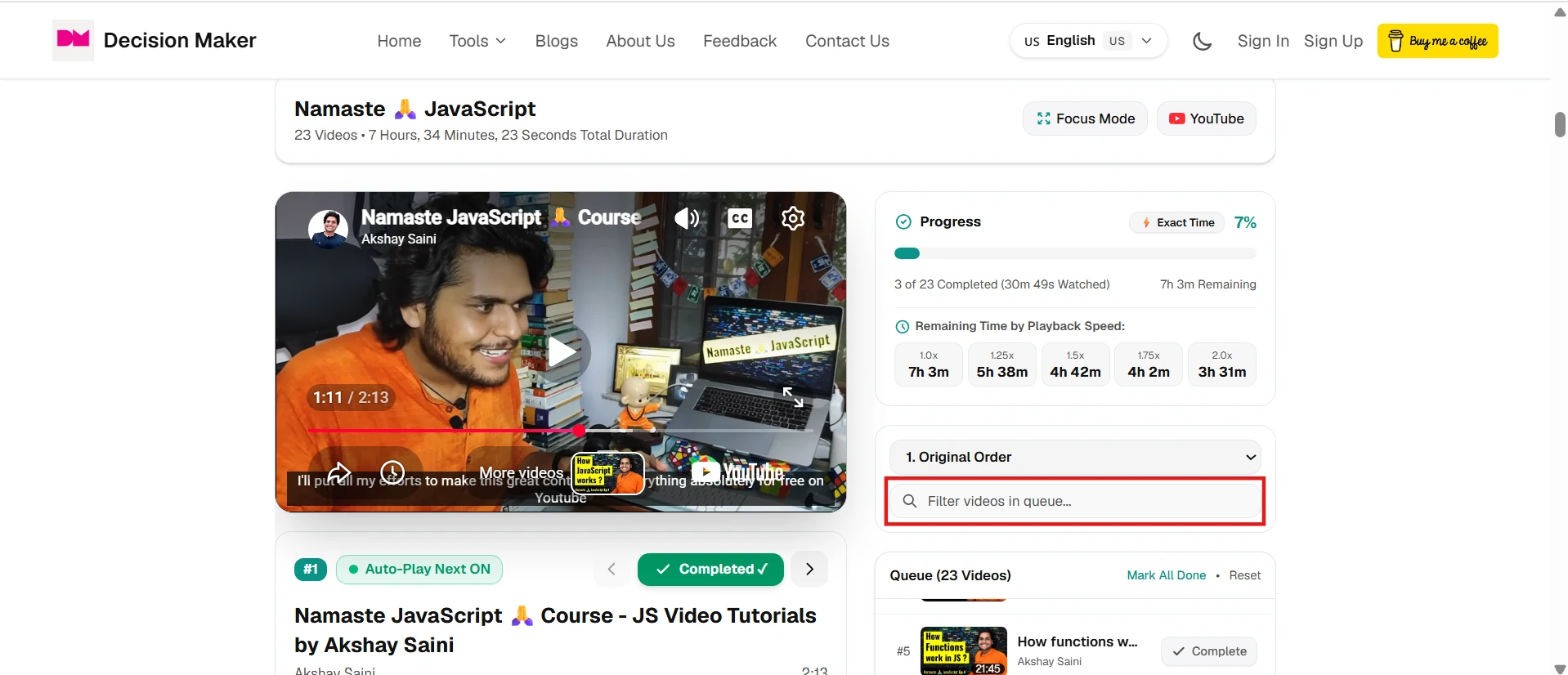Enable Focus Mode
This screenshot has width=1568, height=675.
(x=1085, y=118)
